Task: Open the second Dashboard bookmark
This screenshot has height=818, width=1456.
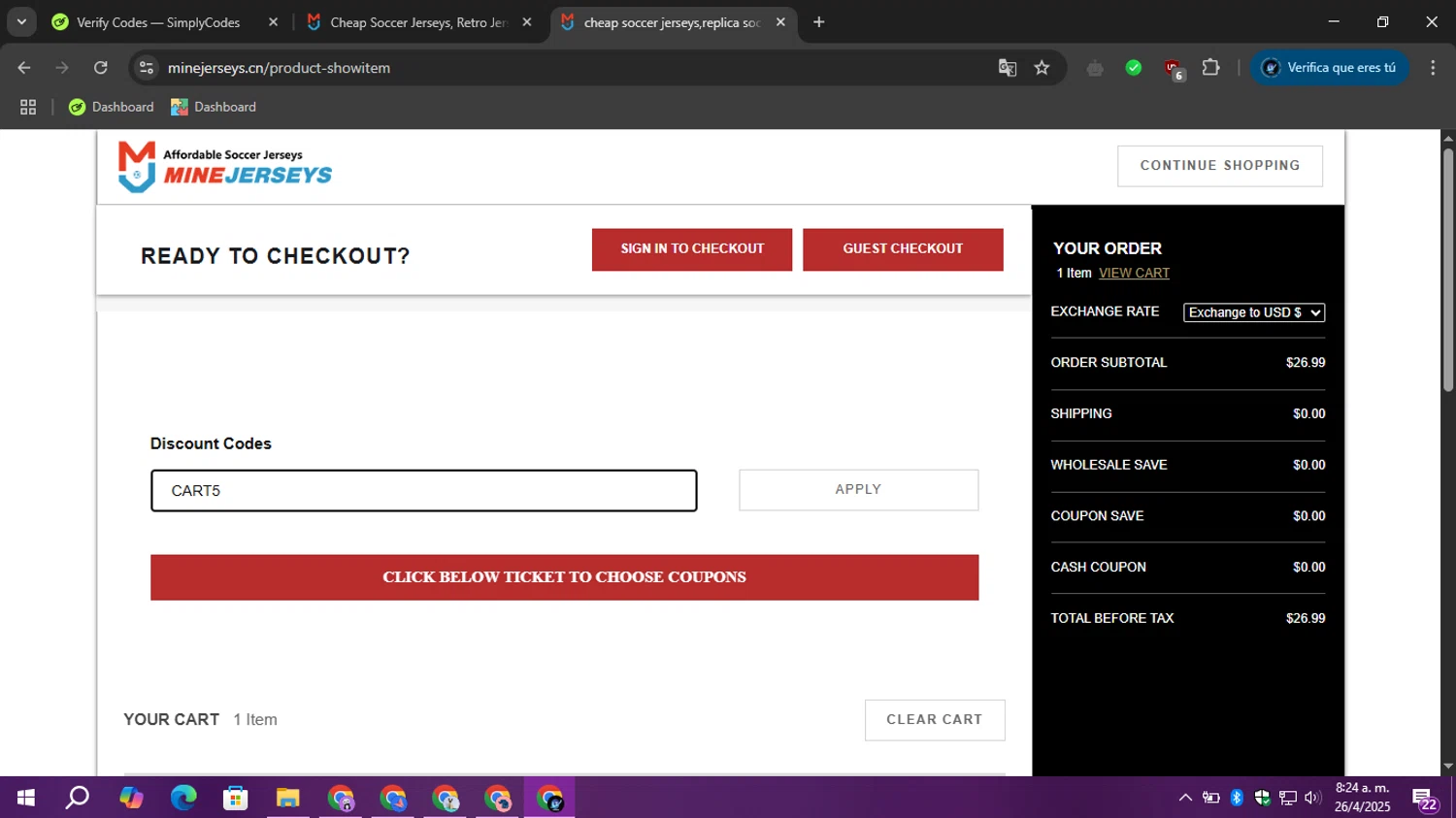Action: 214,107
